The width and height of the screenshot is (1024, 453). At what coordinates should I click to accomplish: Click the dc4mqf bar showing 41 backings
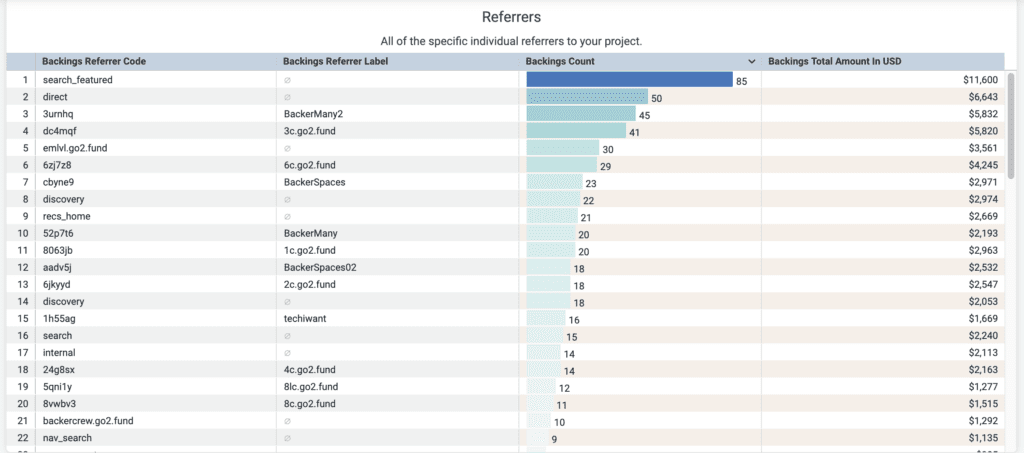coord(575,131)
